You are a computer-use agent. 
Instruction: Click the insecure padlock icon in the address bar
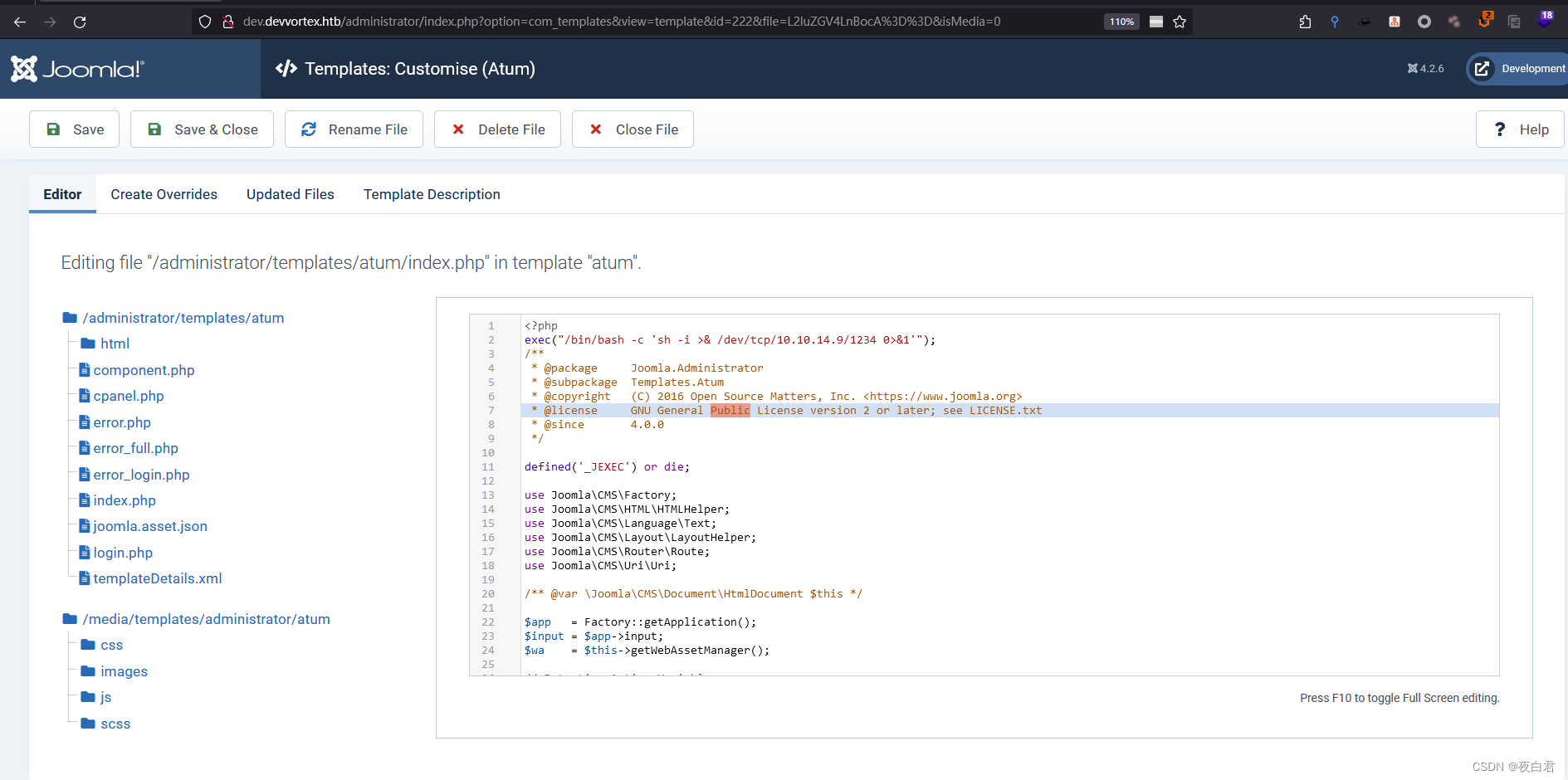(227, 22)
